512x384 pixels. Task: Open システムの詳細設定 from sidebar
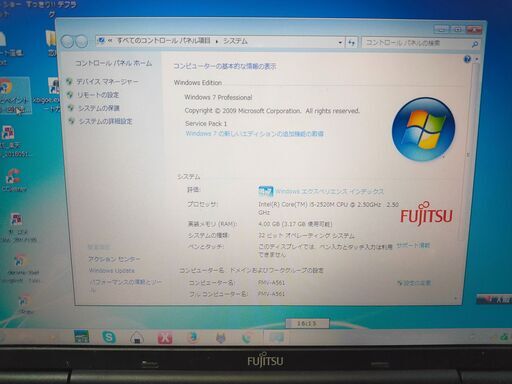[x=106, y=121]
